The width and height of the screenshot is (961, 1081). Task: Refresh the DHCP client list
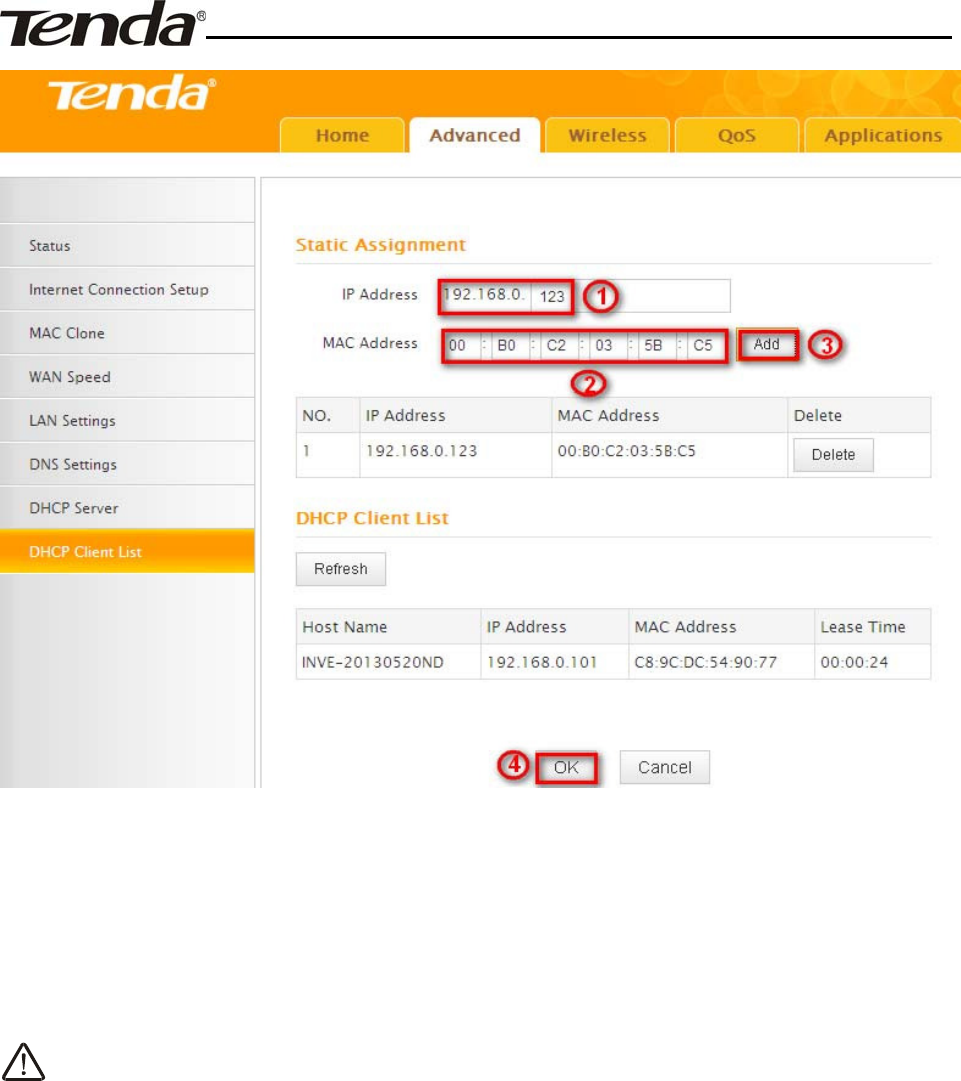[x=341, y=569]
